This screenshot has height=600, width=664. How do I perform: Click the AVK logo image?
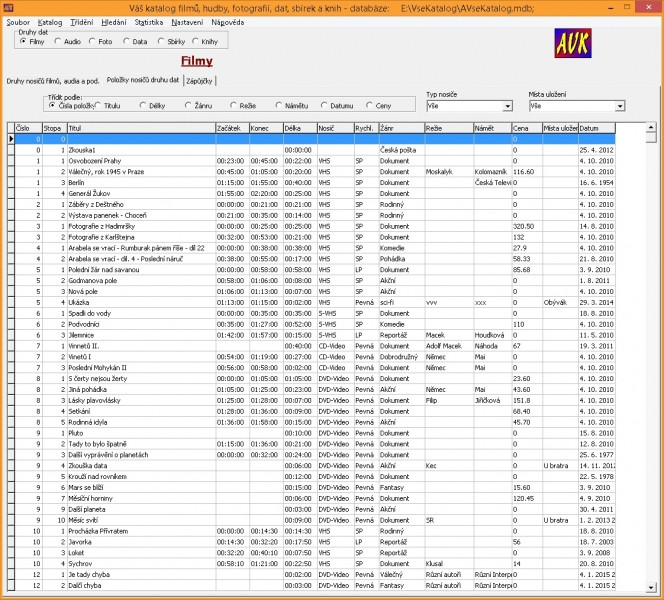(x=573, y=43)
